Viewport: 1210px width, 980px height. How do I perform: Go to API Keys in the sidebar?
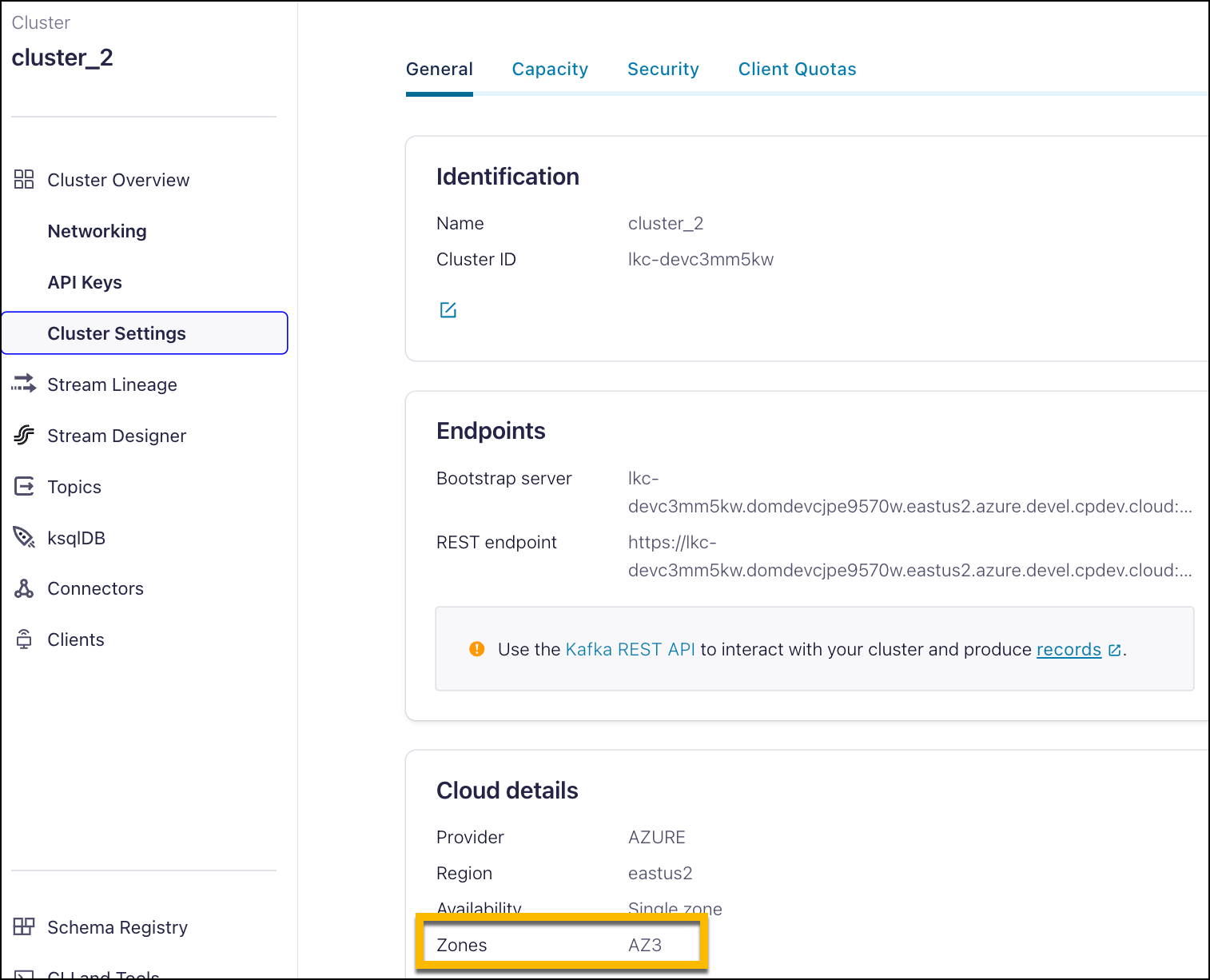(85, 282)
